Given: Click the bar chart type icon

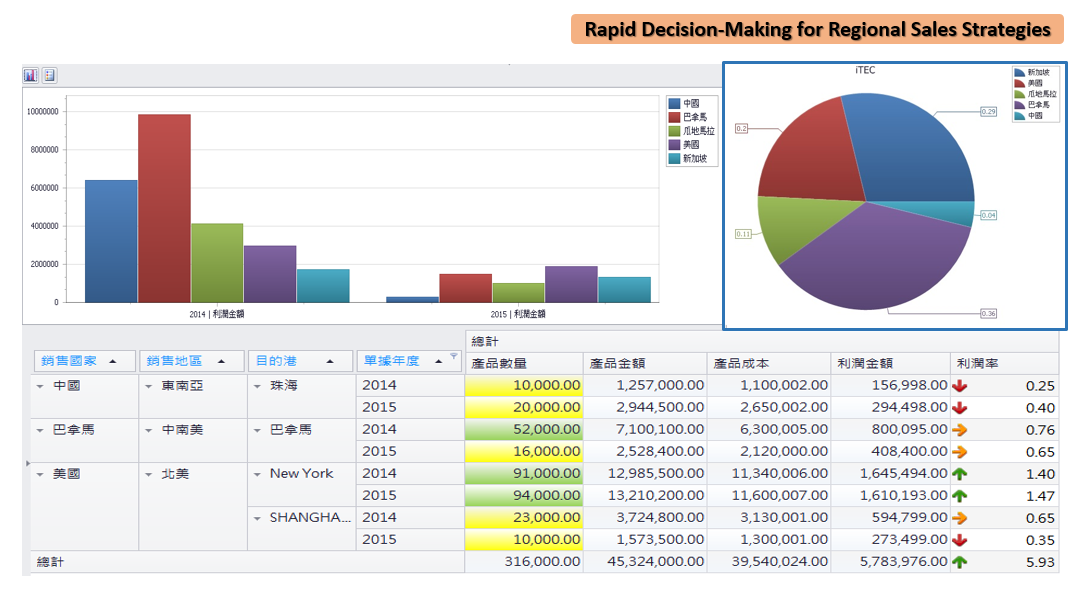Looking at the screenshot, I should pos(31,75).
